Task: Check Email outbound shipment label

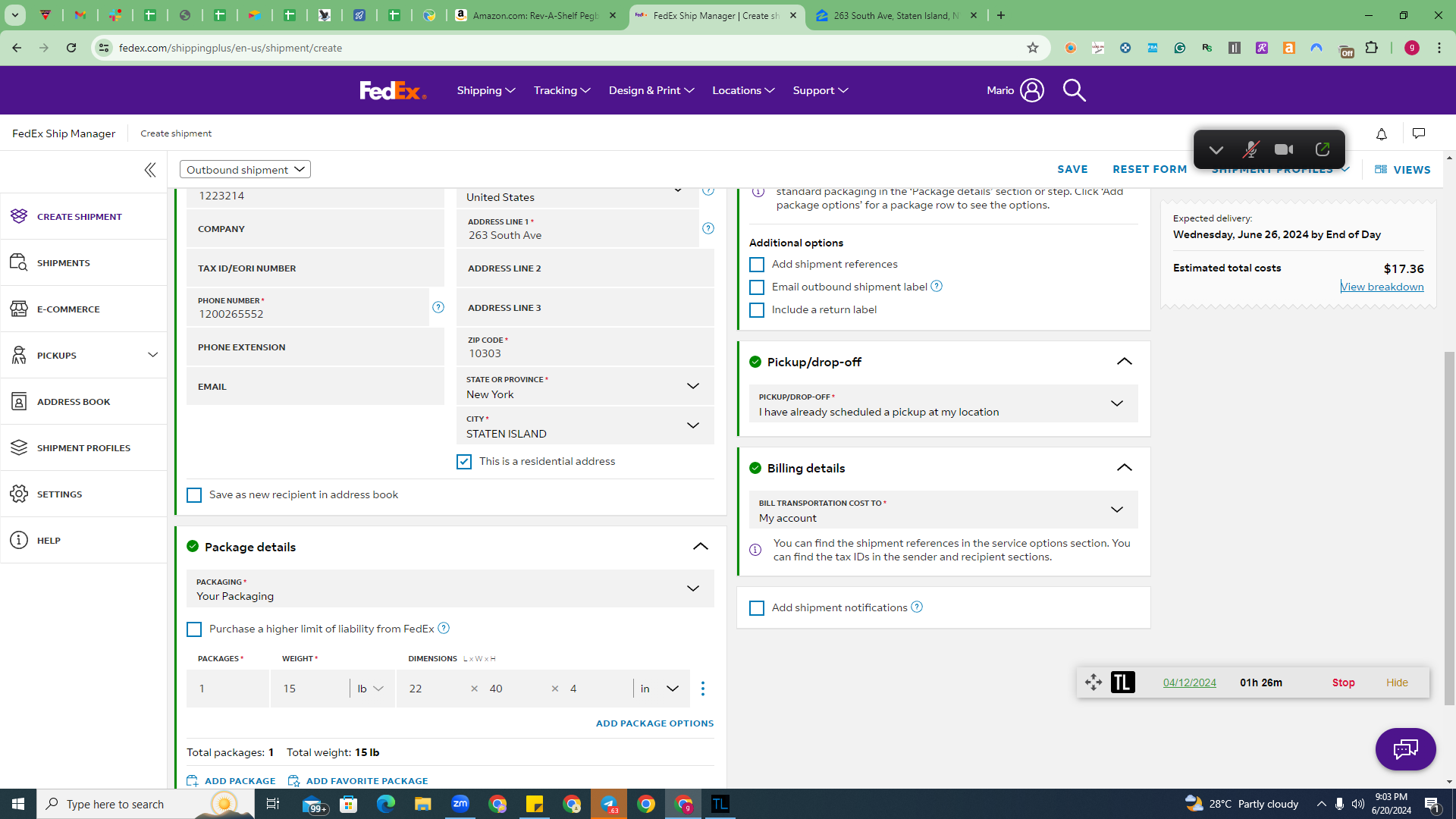Action: 757,287
